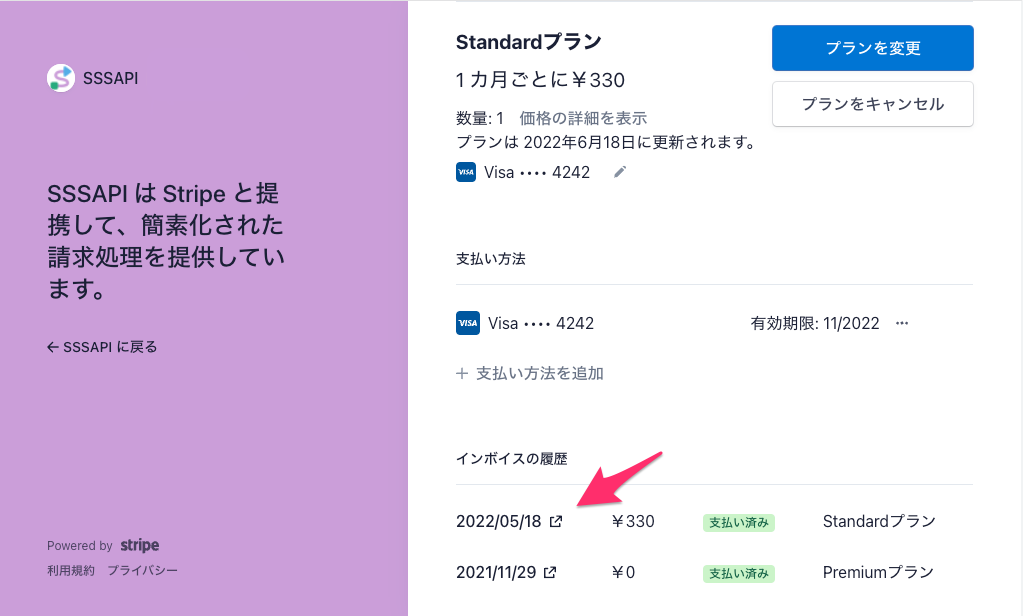The width and height of the screenshot is (1023, 616).
Task: Click 支払い方法を追加 to add a payment method
Action: [539, 373]
